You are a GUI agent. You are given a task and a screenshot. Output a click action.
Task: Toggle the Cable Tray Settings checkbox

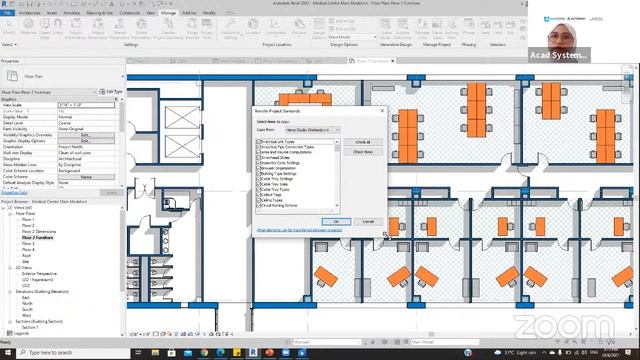tap(258, 179)
